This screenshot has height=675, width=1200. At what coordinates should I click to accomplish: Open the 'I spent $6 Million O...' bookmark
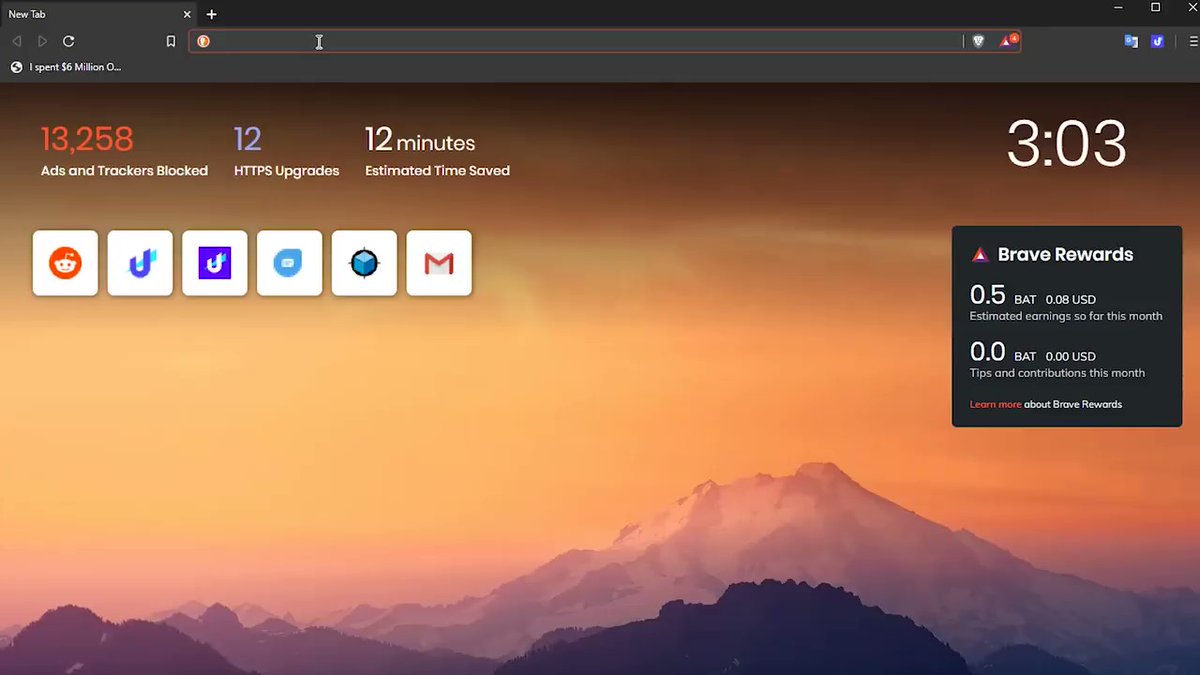(66, 67)
